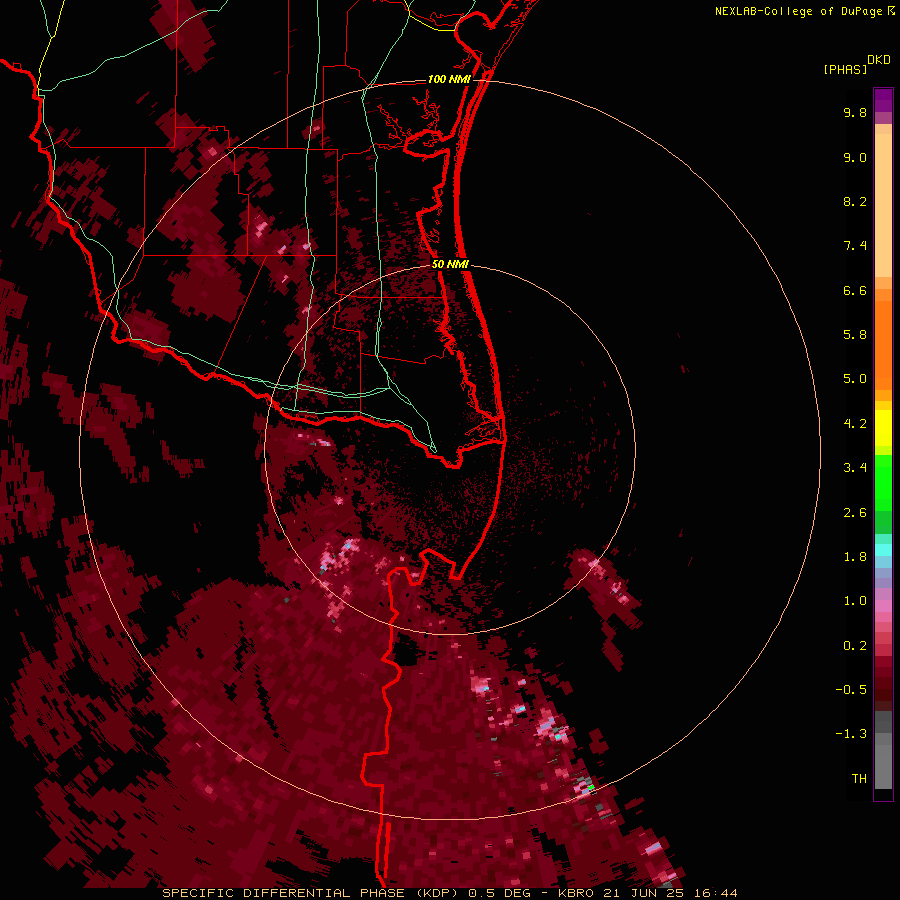900x900 pixels.
Task: Click the 1.0 scale value
Action: coord(855,601)
